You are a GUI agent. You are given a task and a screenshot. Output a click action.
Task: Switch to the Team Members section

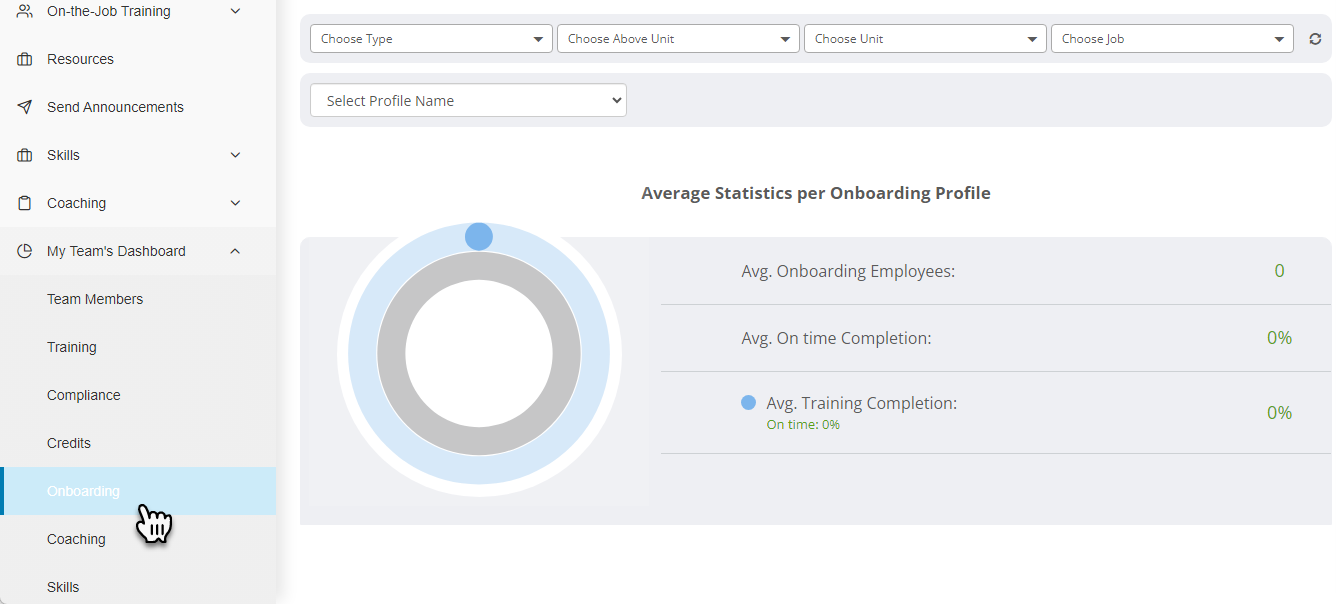(x=95, y=299)
